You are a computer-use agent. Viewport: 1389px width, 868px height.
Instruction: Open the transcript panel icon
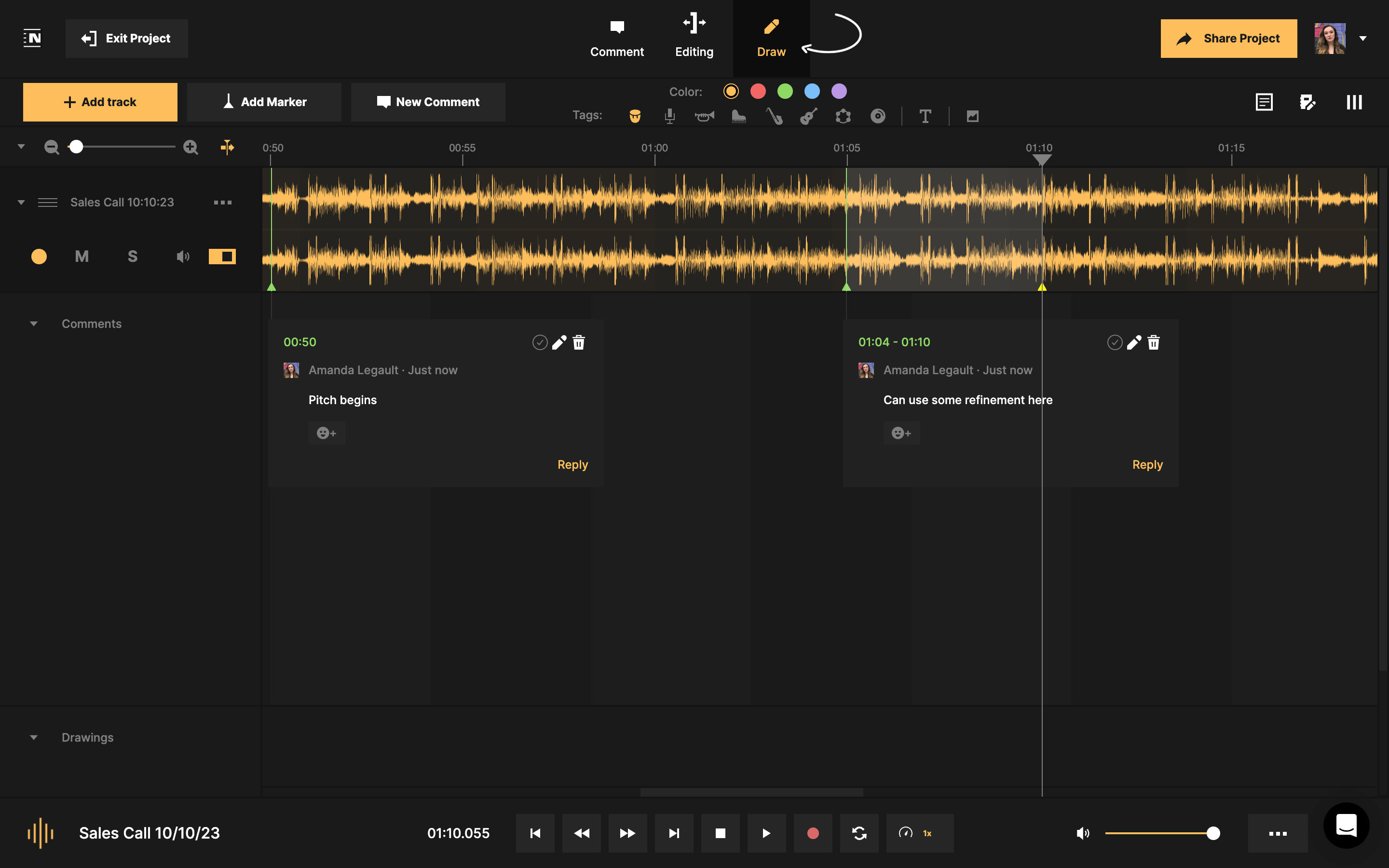tap(1264, 102)
